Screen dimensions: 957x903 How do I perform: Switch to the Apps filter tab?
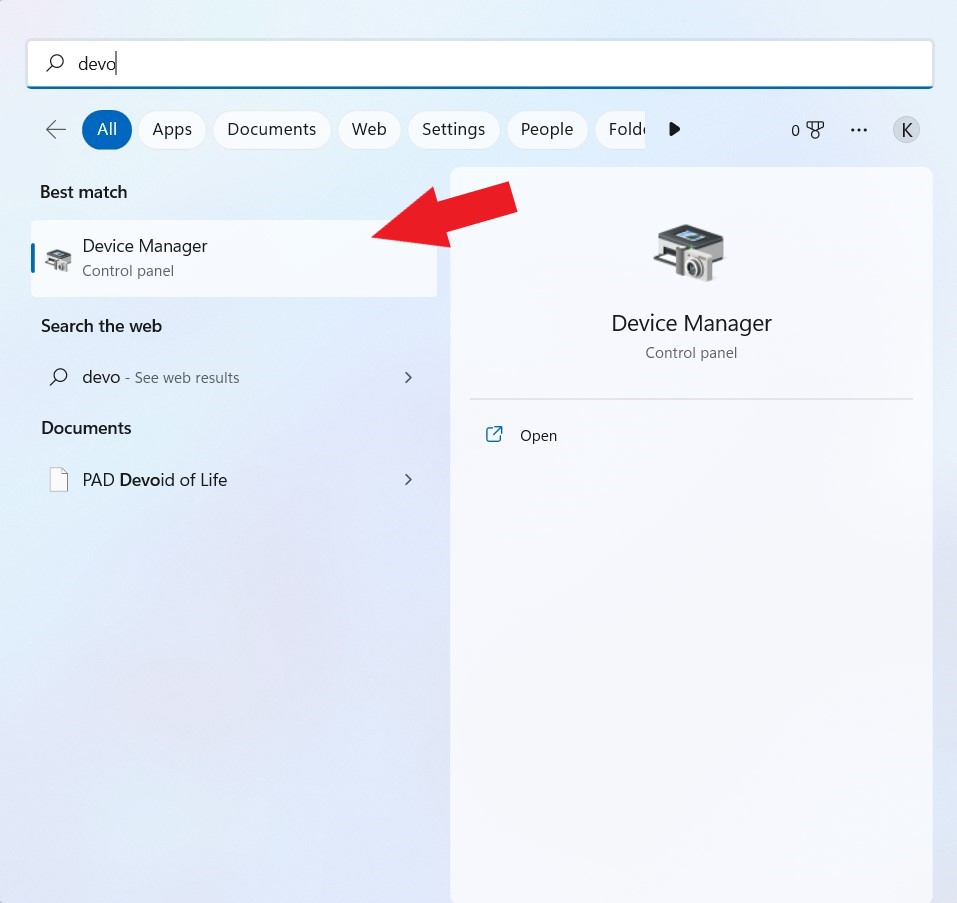click(172, 129)
